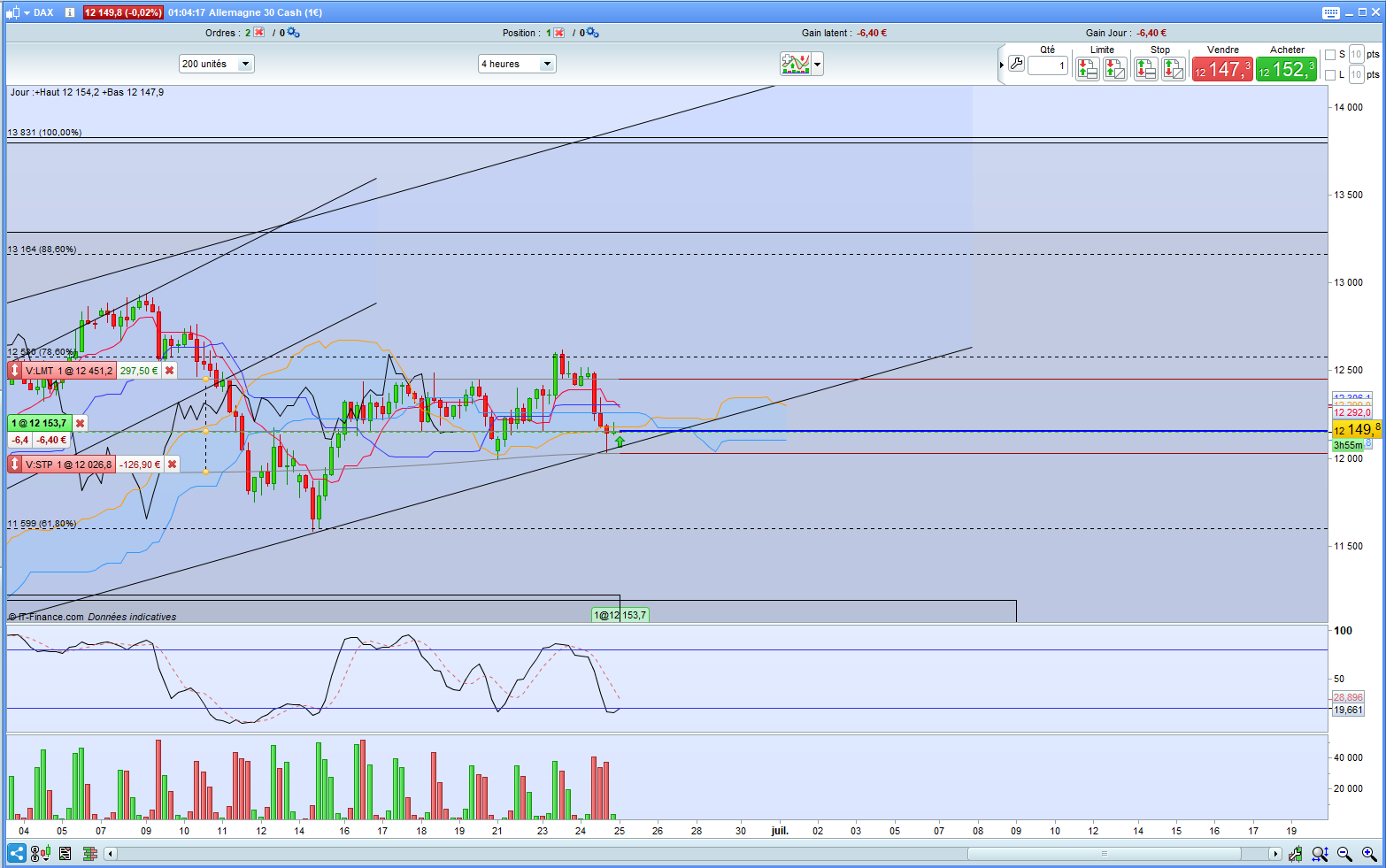This screenshot has height=868, width=1386.
Task: Enable the L points checkbox
Action: point(1330,75)
